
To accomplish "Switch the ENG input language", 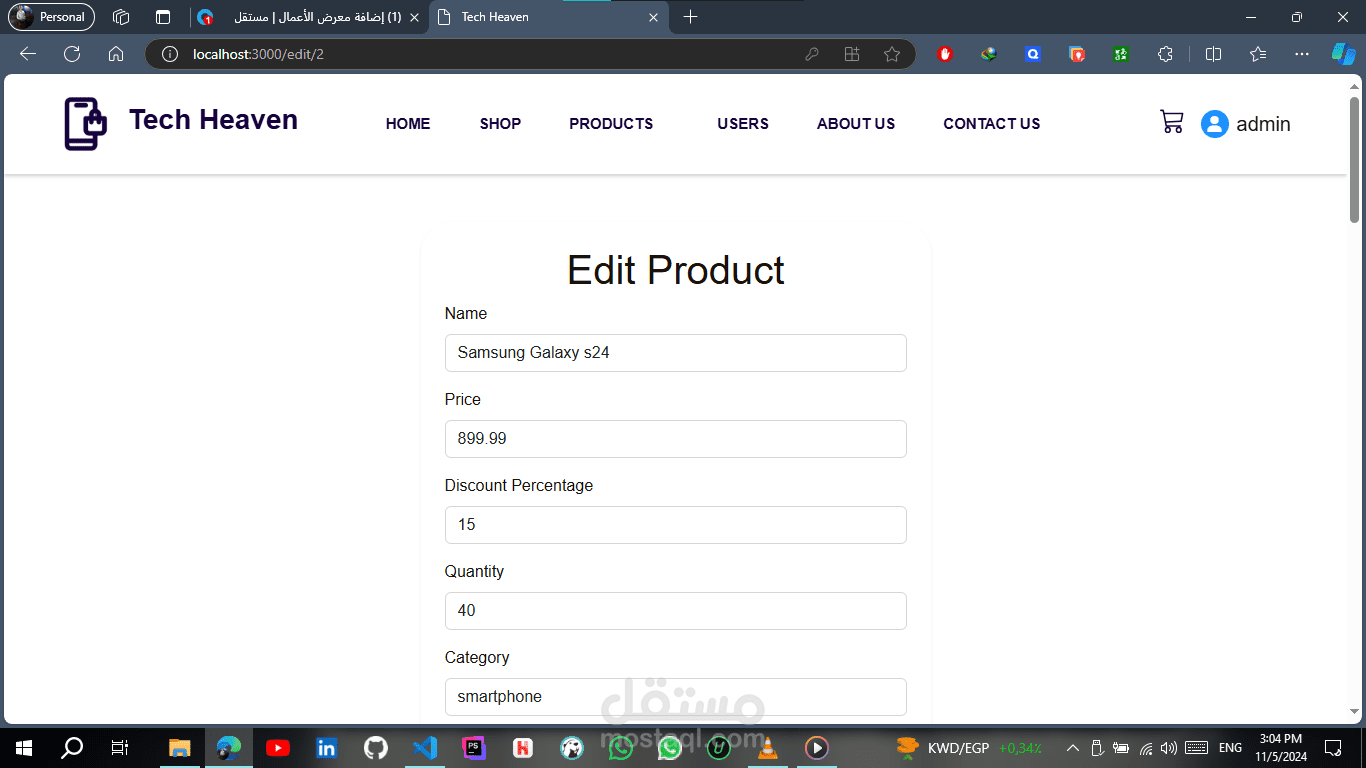I will tap(1230, 748).
